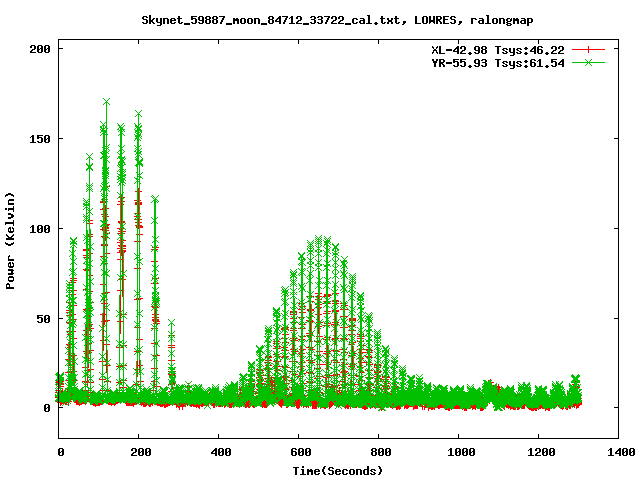The image size is (640, 480).
Task: Click the Time(Seconds) x-axis label
Action: click(x=338, y=471)
